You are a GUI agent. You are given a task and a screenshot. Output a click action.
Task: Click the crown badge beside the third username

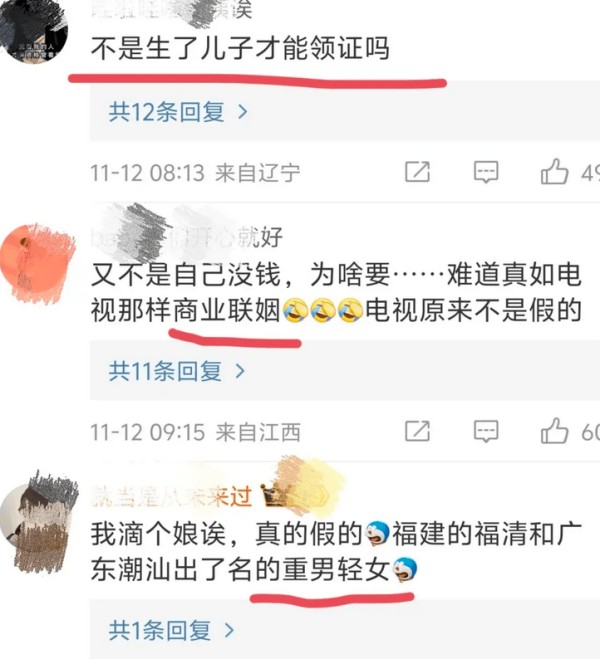click(274, 496)
